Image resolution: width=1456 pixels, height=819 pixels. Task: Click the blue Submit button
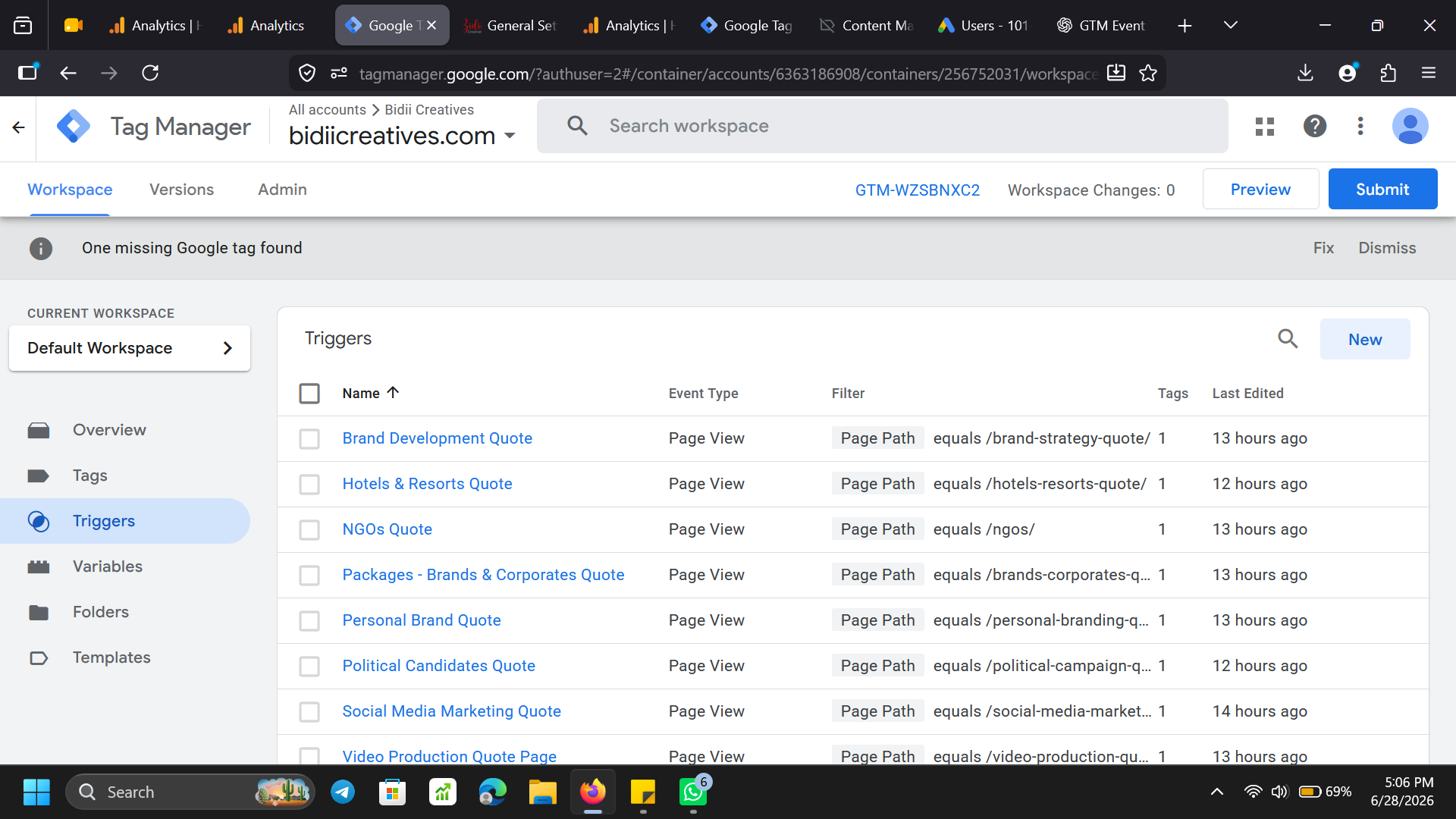click(1382, 190)
